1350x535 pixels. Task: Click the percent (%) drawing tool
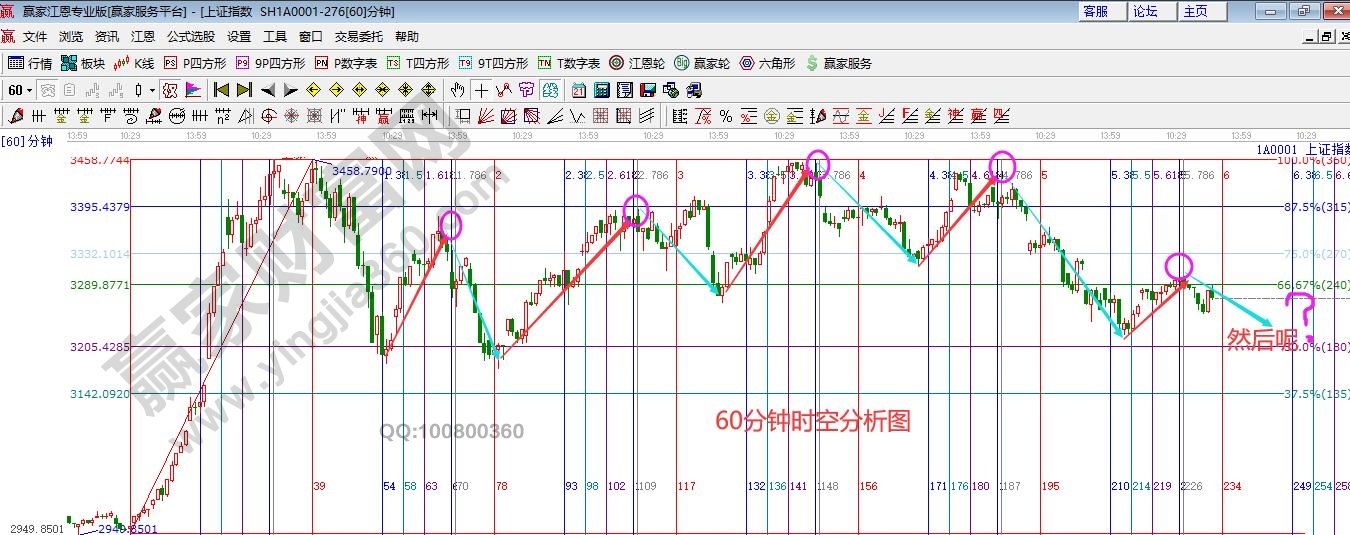click(725, 116)
